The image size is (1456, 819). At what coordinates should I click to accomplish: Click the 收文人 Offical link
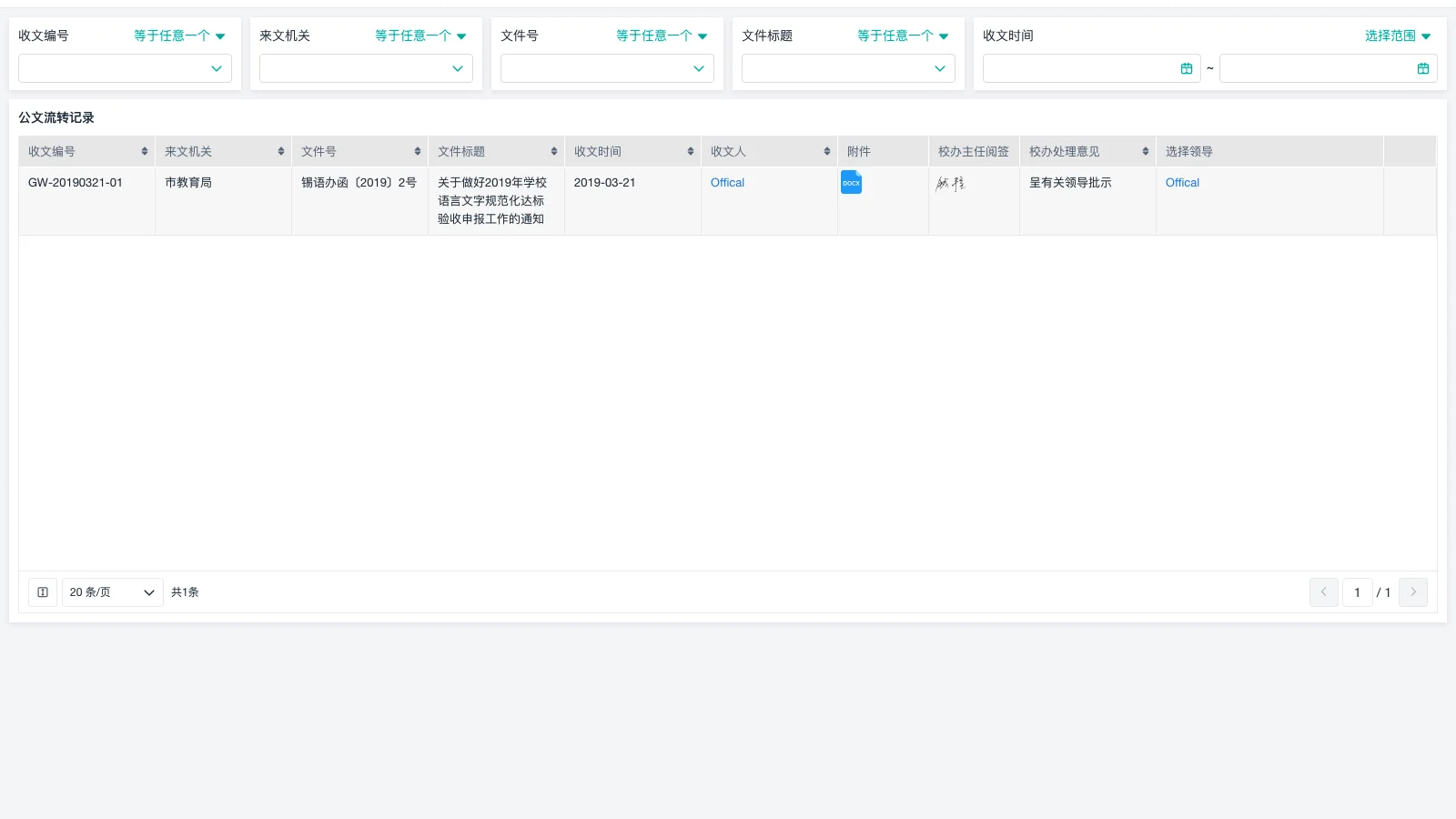[x=727, y=183]
